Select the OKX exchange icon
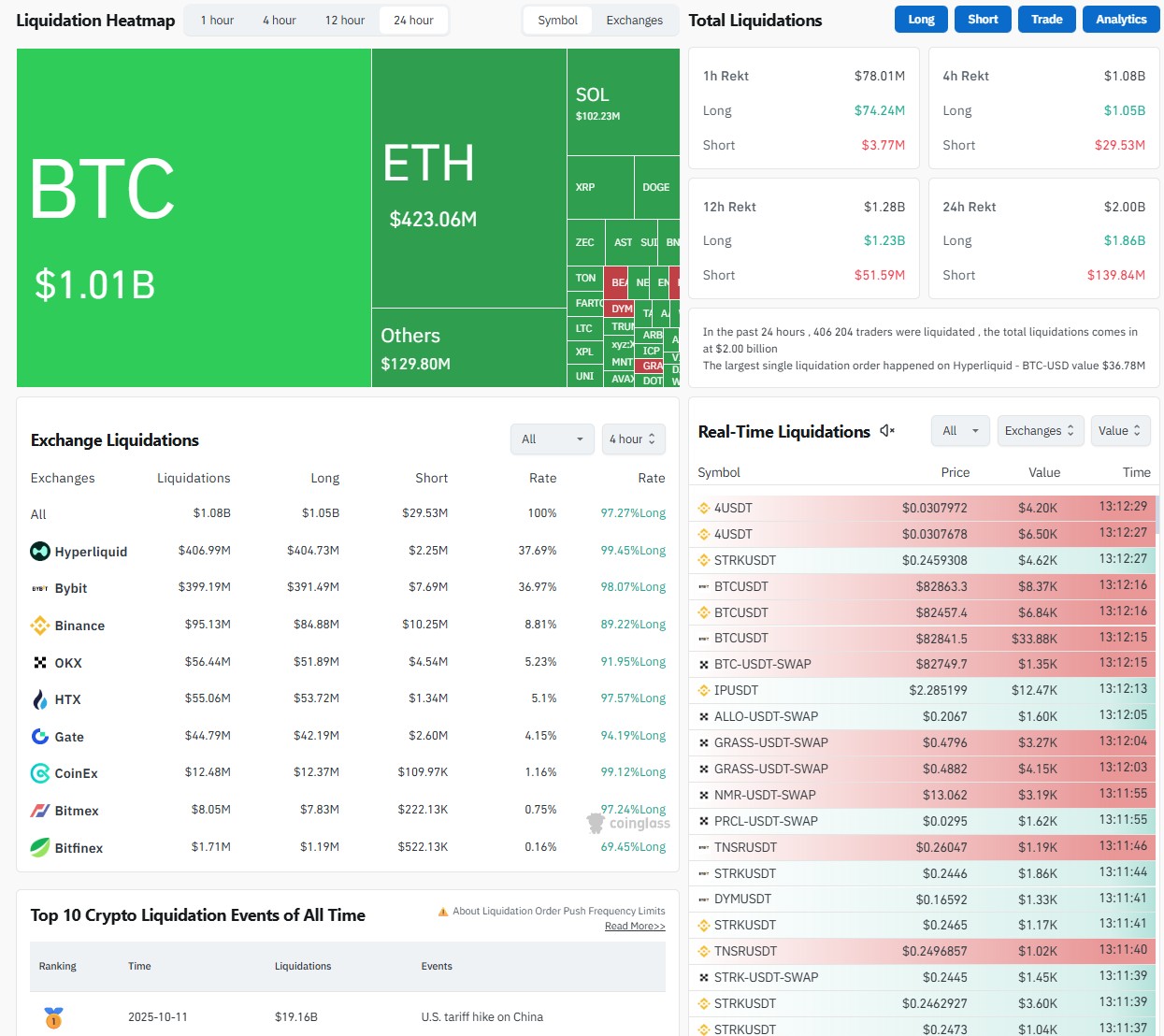The width and height of the screenshot is (1164, 1036). point(39,662)
